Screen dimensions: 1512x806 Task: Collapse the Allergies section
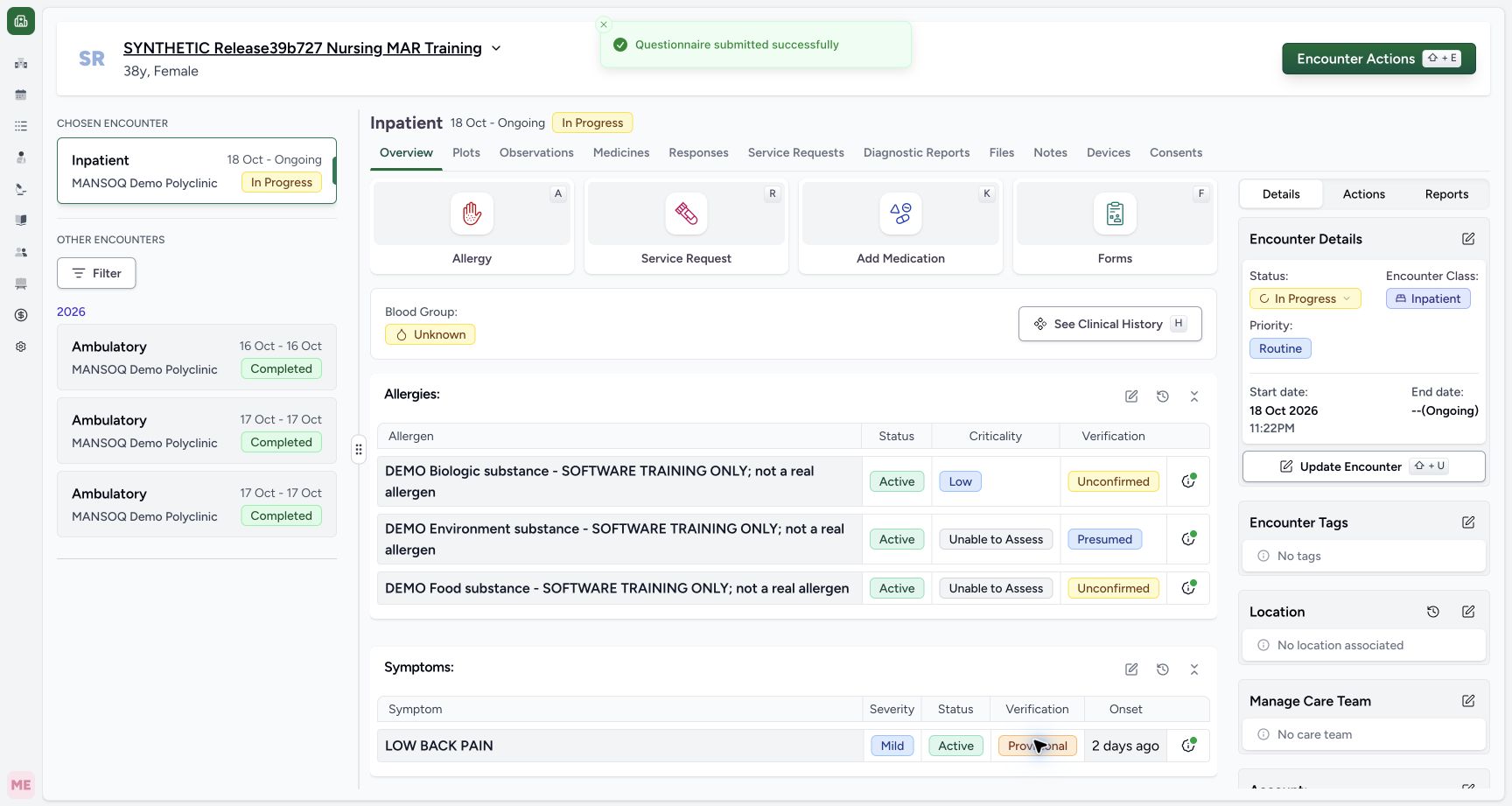click(1194, 396)
